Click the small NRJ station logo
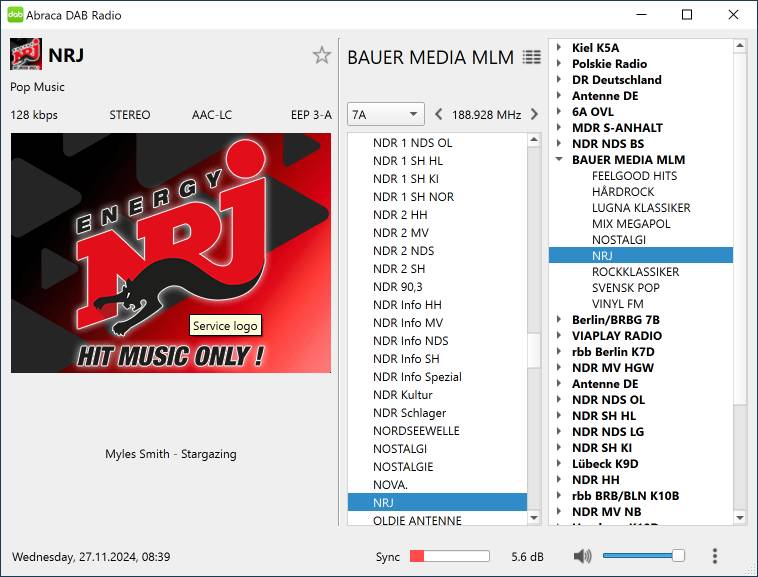 click(26, 55)
